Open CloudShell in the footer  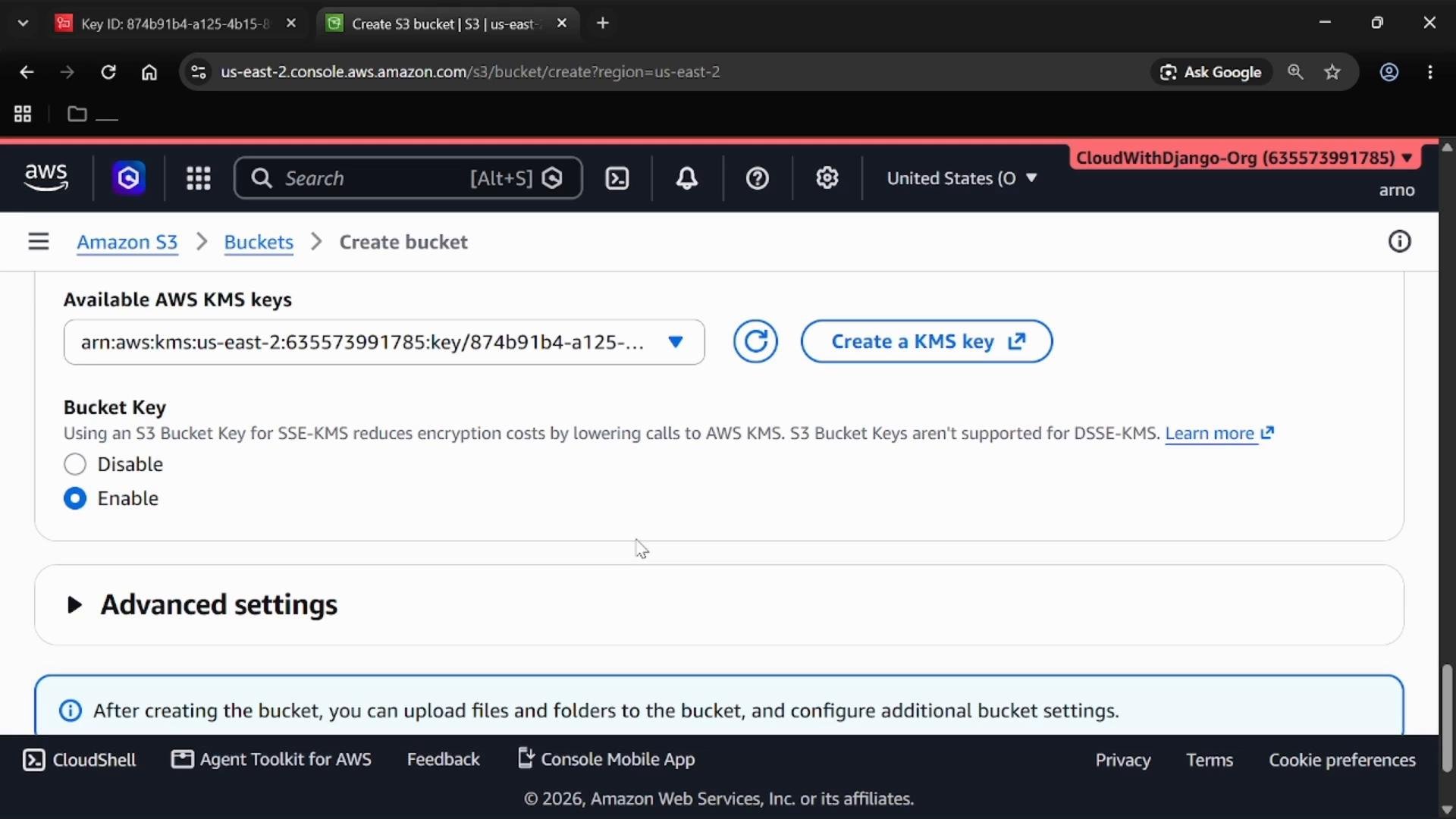[x=80, y=760]
